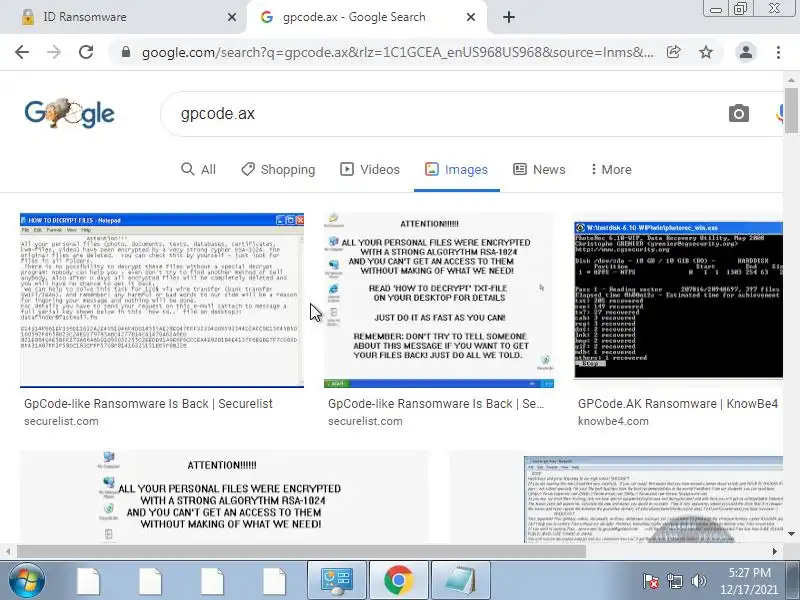Open HOW TO DECRYPT FILES Notepad thumbnail
Screen dimensions: 800x600
162,300
